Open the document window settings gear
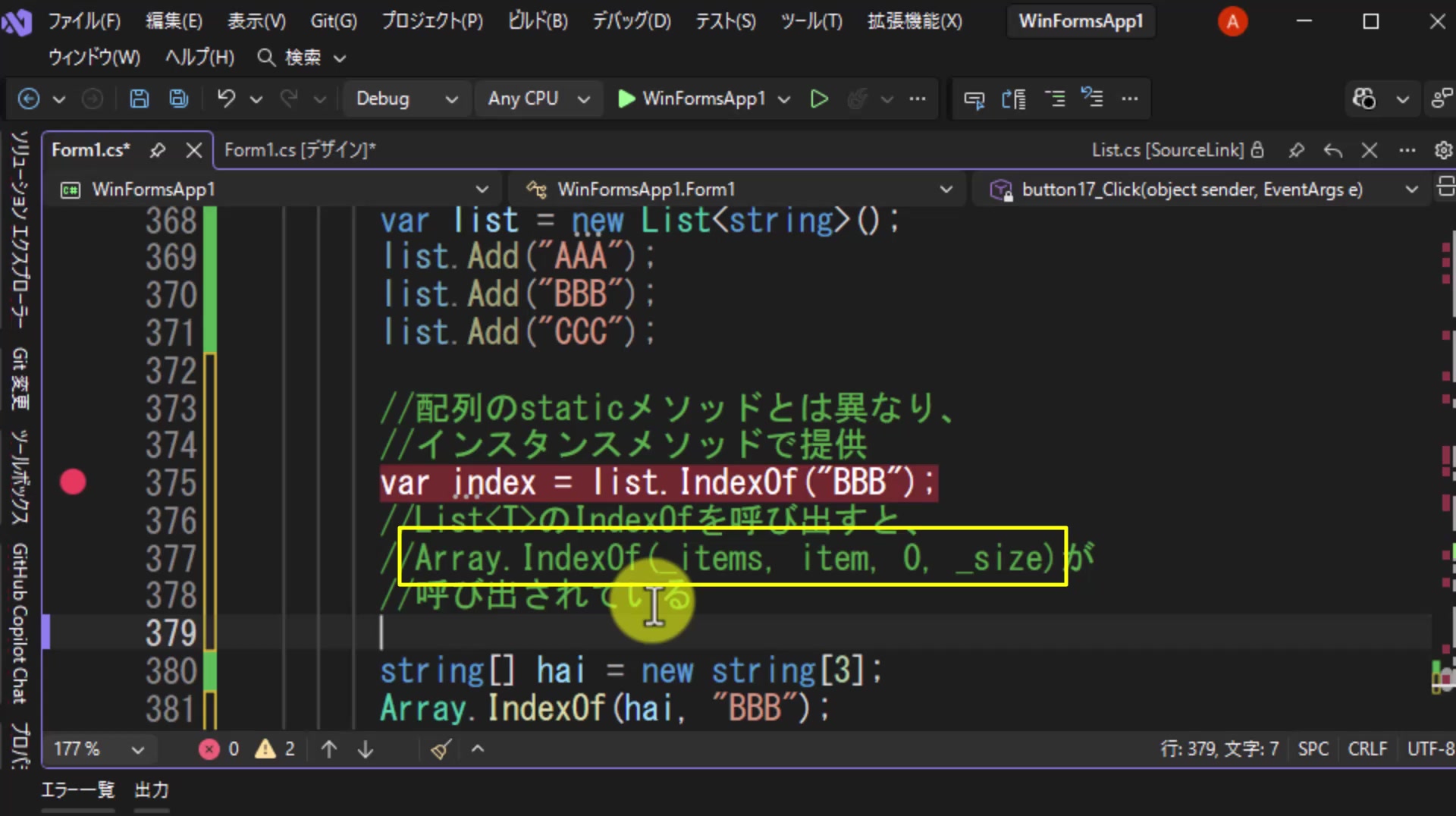 coord(1443,150)
